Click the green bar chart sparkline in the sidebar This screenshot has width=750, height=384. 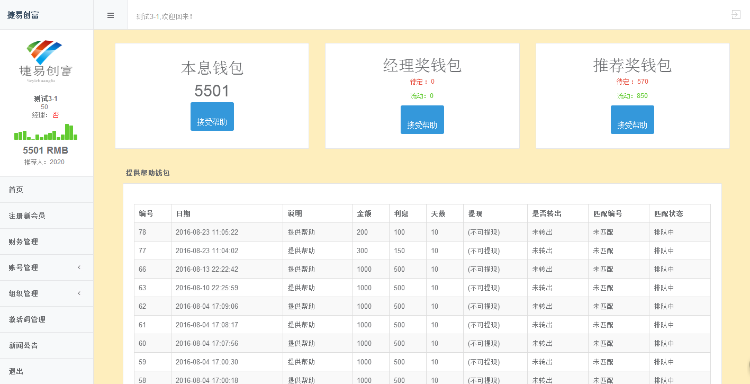(45, 132)
